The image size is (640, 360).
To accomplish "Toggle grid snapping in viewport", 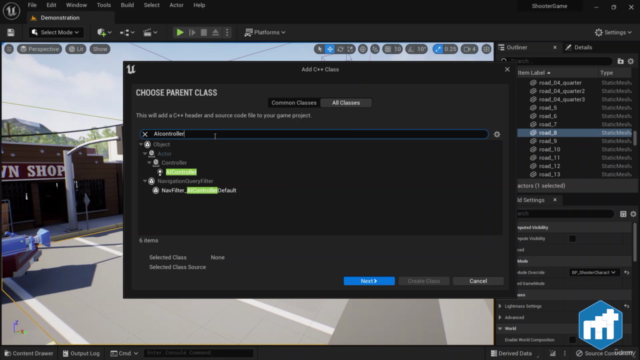I will (x=388, y=49).
